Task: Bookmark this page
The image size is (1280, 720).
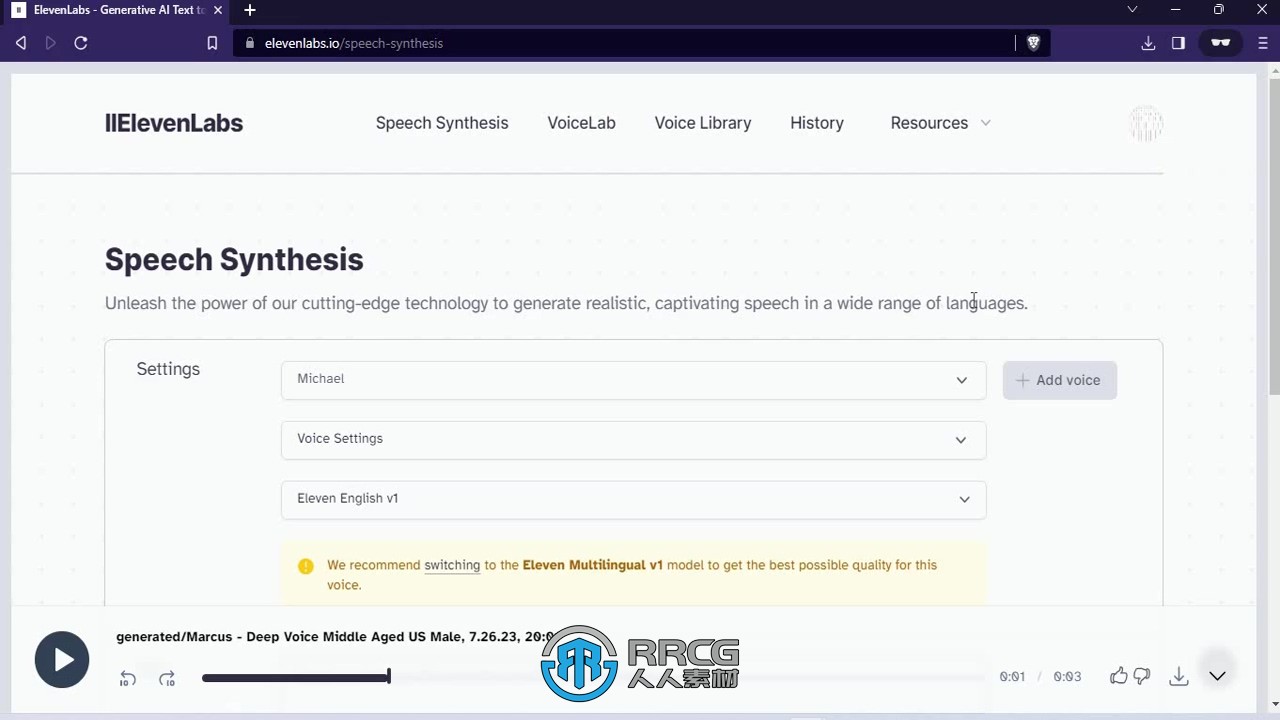Action: 212,43
